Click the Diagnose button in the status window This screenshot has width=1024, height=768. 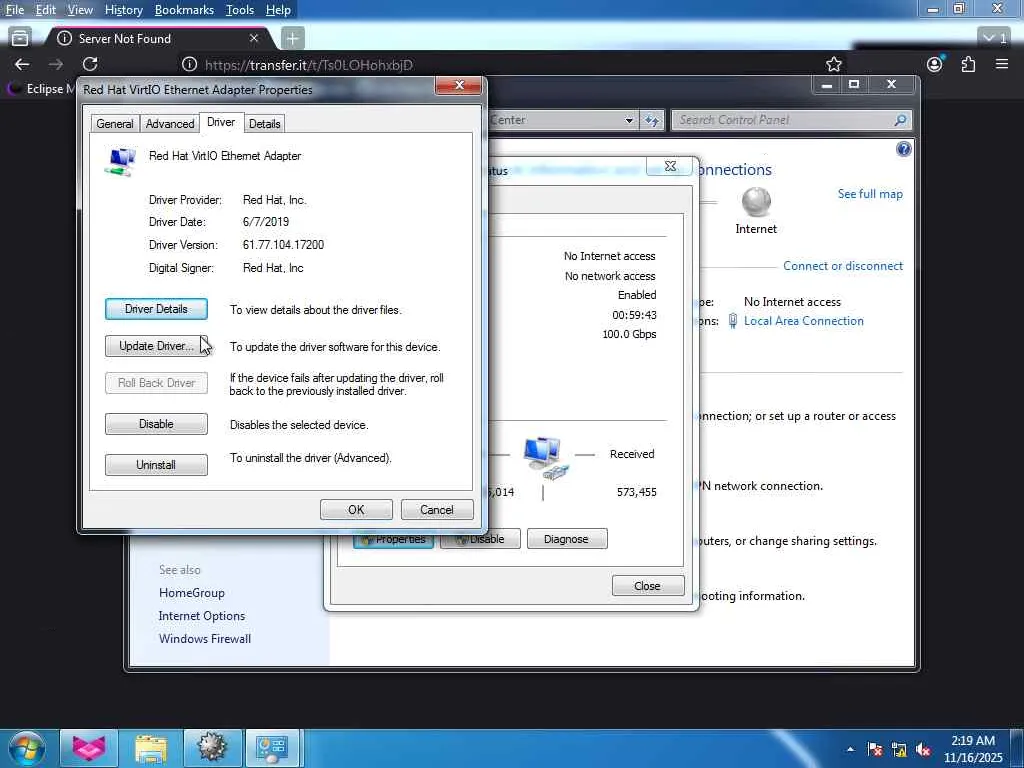(567, 539)
